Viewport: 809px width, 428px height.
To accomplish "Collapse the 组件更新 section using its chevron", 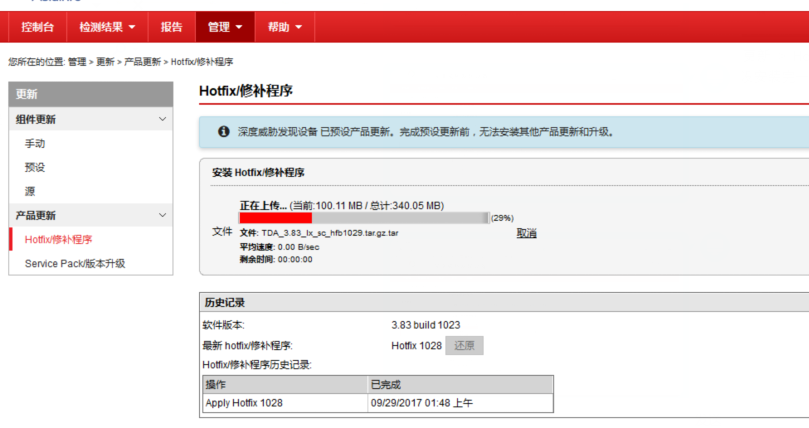I will tap(163, 119).
